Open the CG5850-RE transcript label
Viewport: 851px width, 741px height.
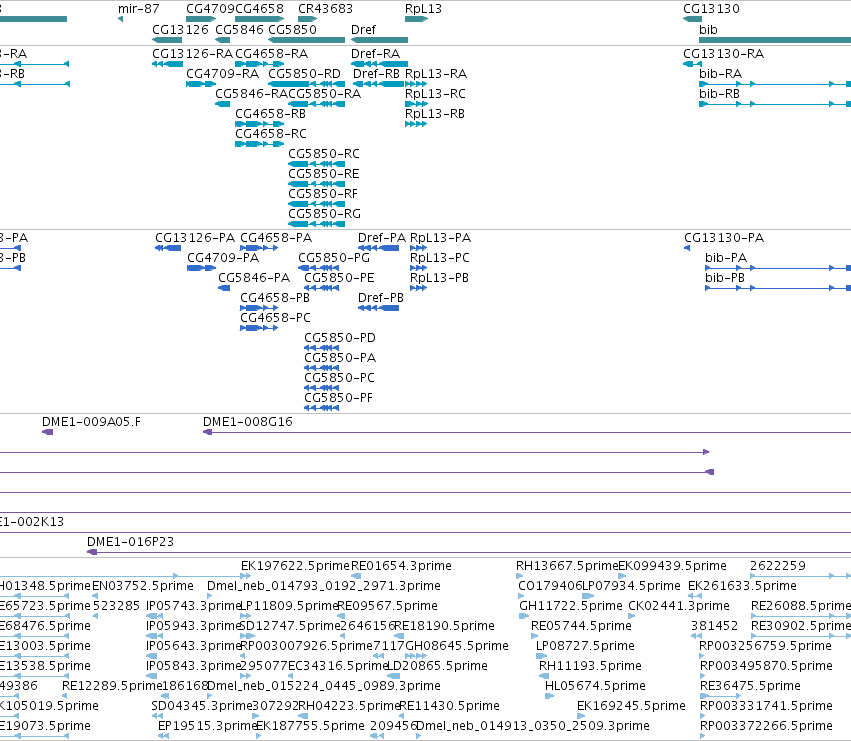tap(323, 174)
